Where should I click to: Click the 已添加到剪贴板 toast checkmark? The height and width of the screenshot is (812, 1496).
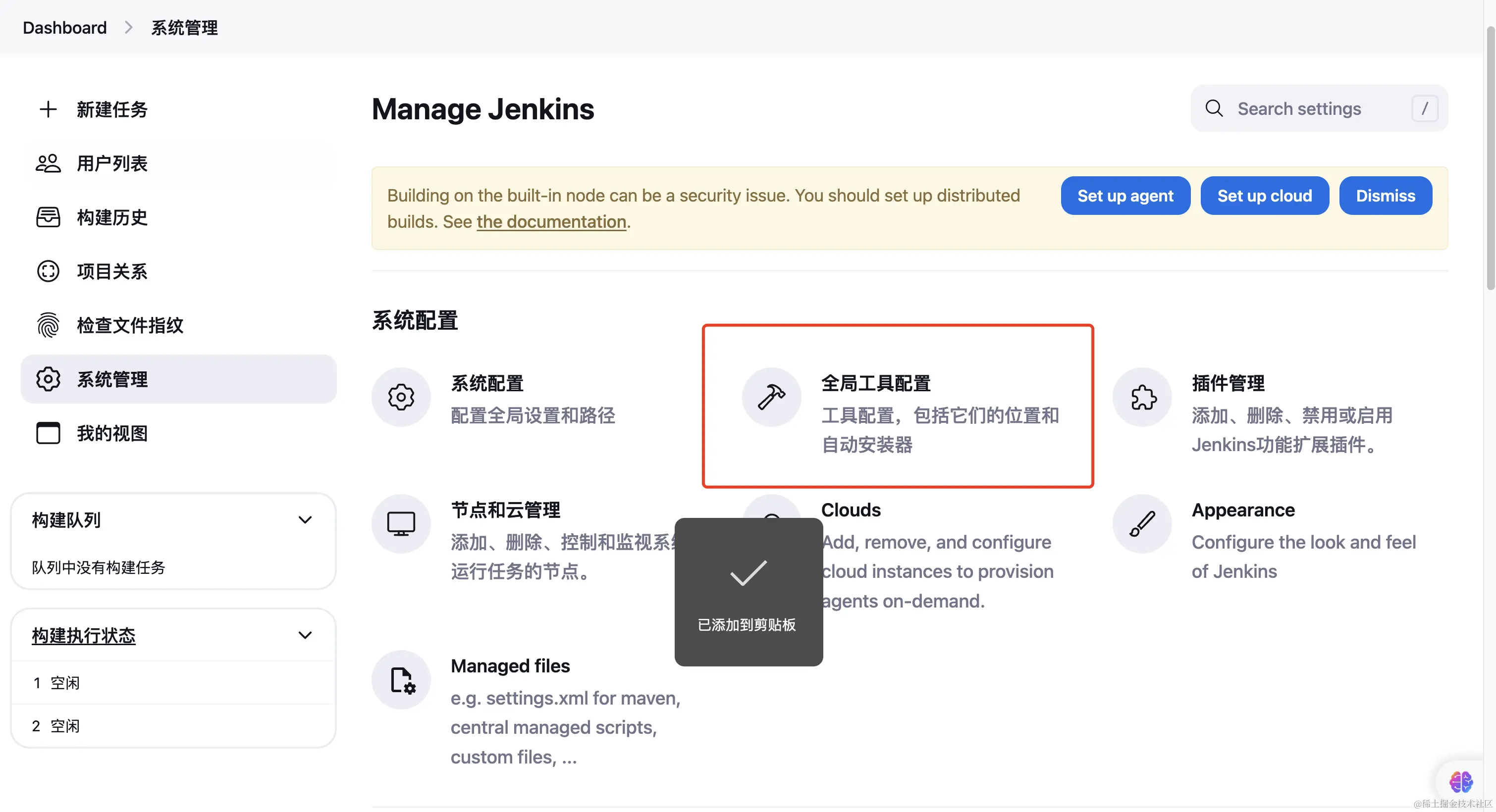pyautogui.click(x=748, y=573)
